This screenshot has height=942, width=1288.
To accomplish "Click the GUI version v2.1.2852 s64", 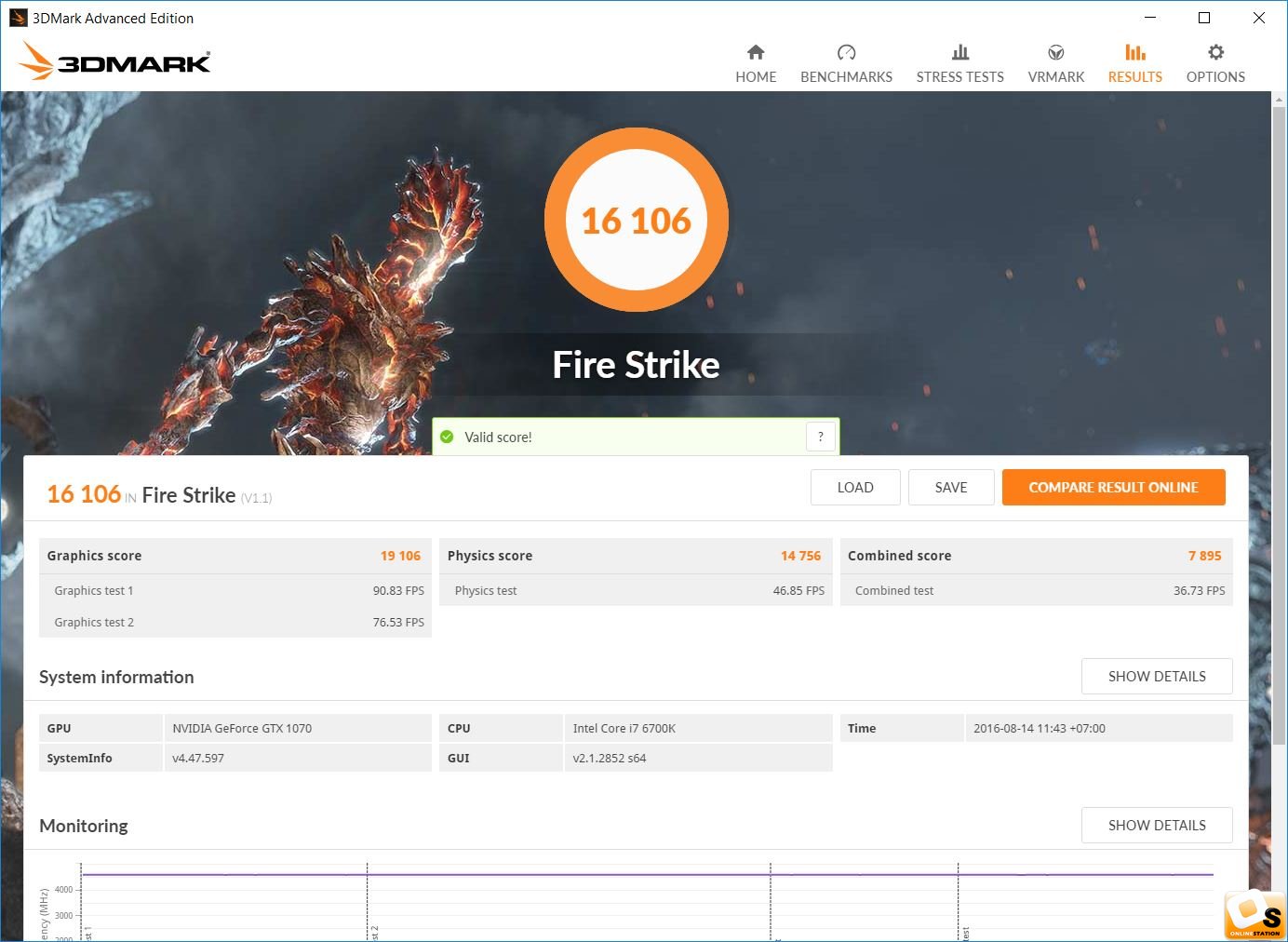I will coord(610,758).
